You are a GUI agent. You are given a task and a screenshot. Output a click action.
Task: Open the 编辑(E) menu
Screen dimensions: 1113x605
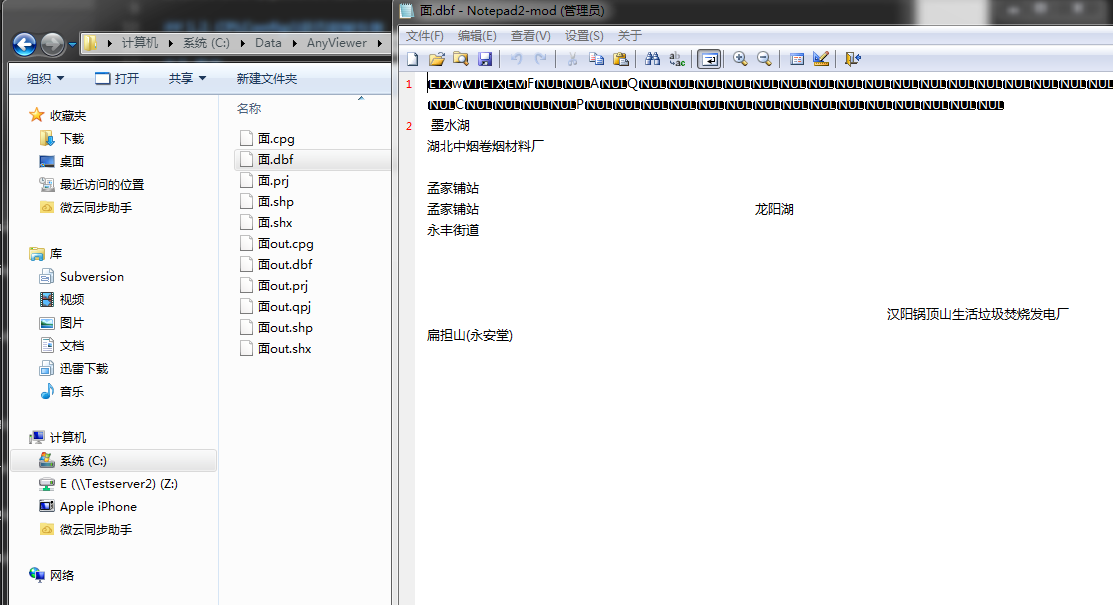coord(477,36)
